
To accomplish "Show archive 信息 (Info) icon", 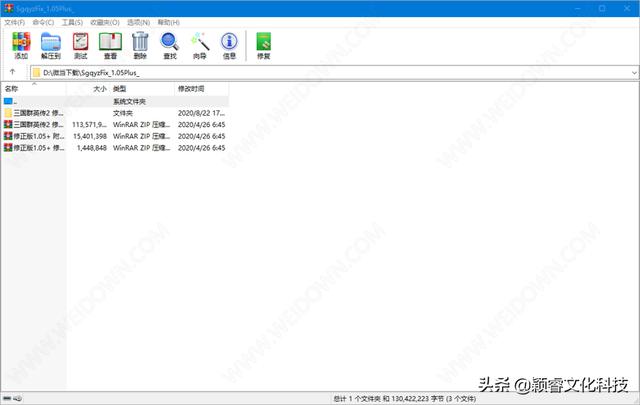I will pos(229,46).
